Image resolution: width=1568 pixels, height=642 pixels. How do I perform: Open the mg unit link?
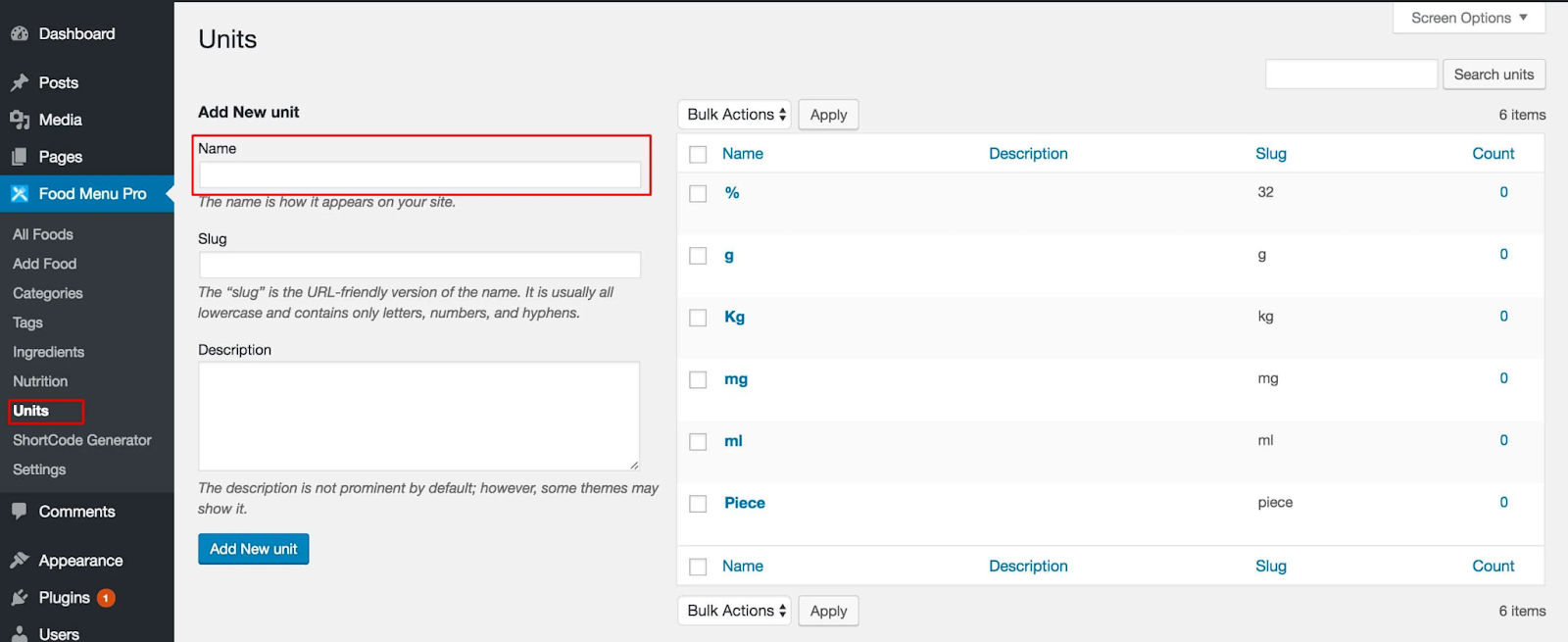pyautogui.click(x=736, y=379)
